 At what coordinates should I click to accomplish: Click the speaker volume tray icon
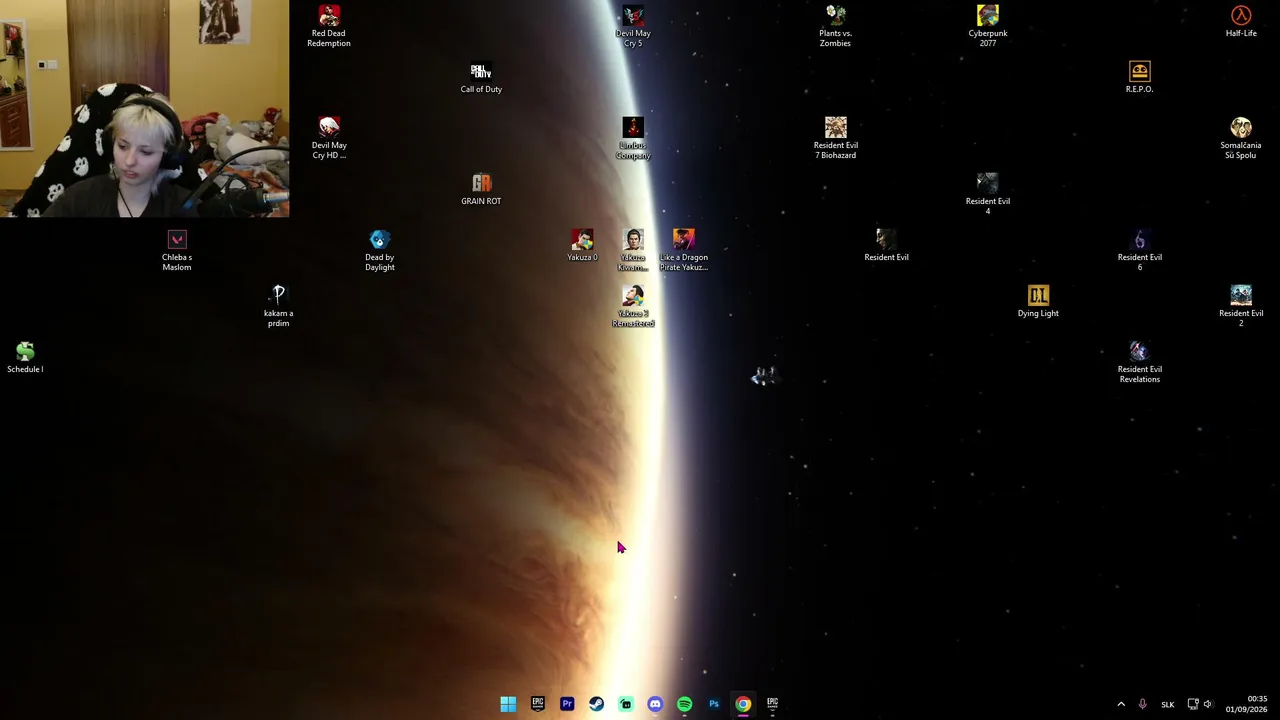1208,704
